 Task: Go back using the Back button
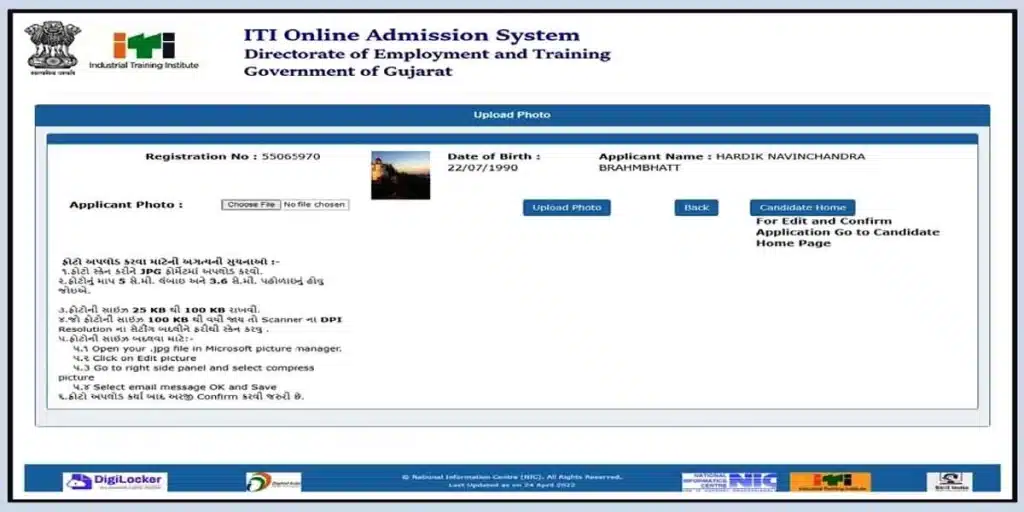click(696, 208)
